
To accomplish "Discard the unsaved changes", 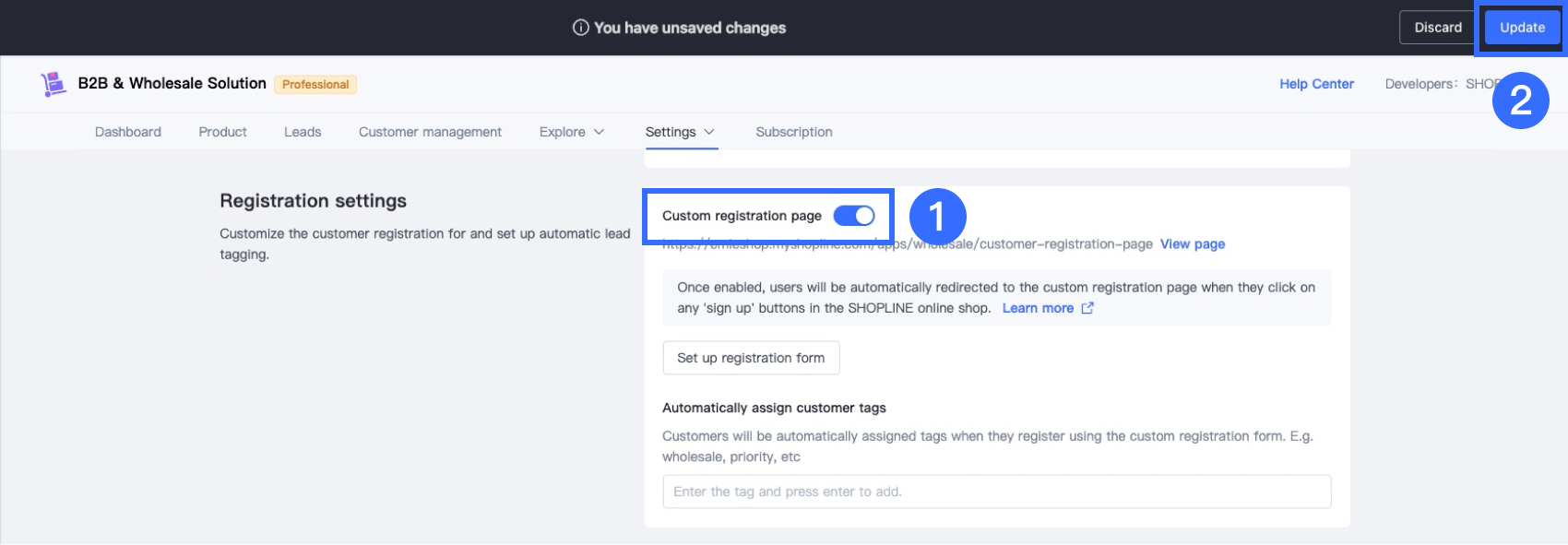I will tap(1438, 28).
